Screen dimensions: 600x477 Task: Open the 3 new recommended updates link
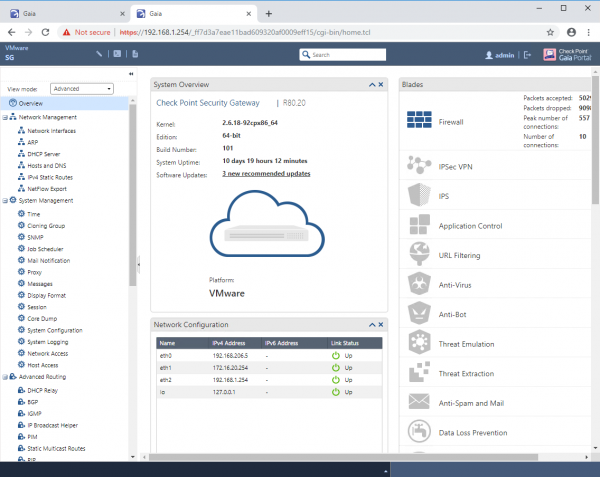click(x=265, y=173)
